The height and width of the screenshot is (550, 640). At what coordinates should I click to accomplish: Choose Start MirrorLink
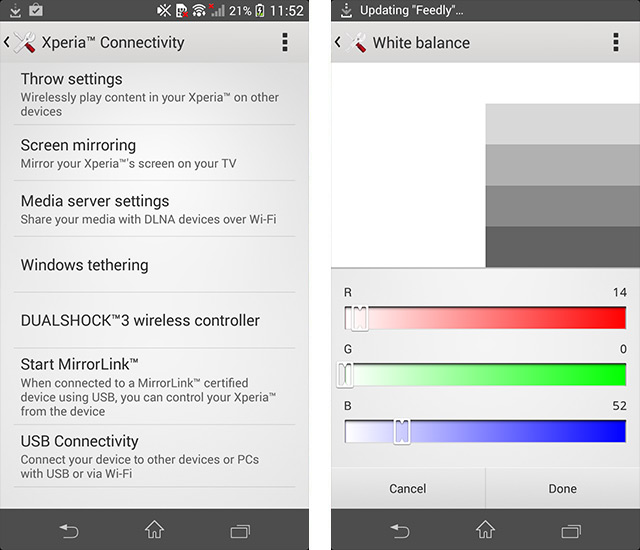[x=154, y=387]
